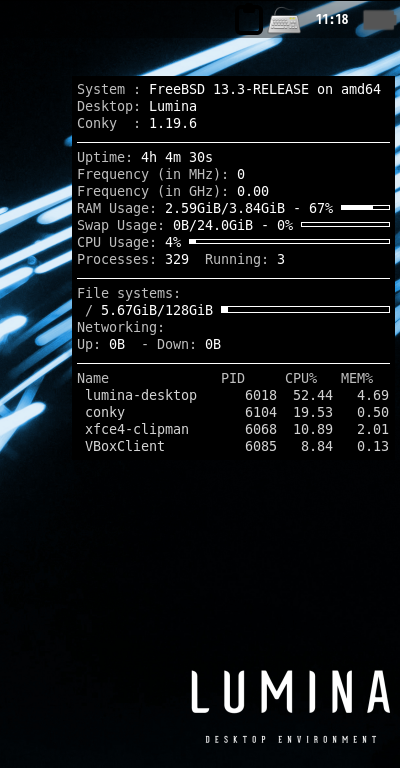
Task: Click the Name column header
Action: coord(93,379)
